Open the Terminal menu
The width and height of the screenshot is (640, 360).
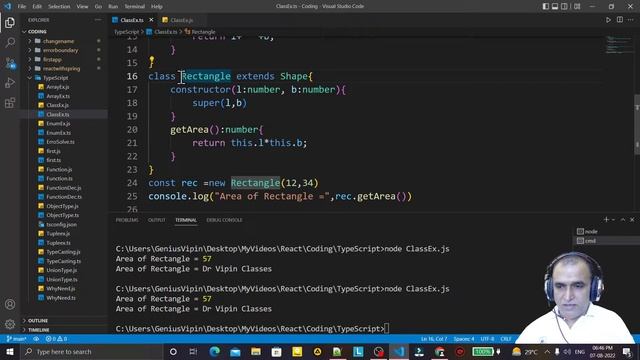click(x=134, y=7)
